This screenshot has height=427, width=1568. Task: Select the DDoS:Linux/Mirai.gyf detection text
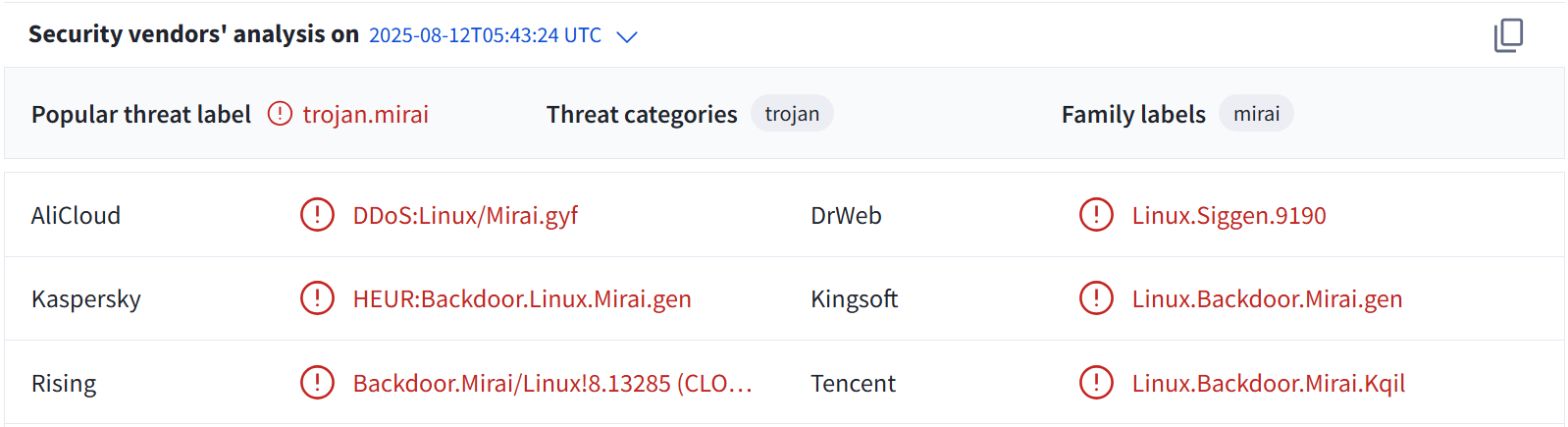pos(465,216)
